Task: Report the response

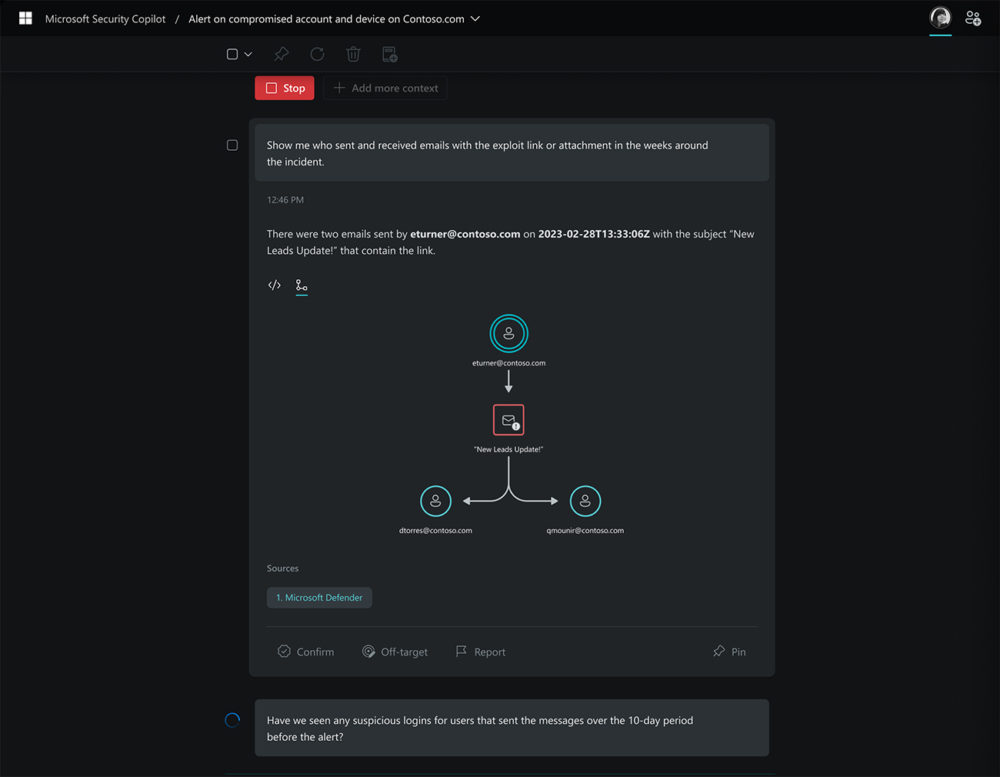Action: [480, 651]
